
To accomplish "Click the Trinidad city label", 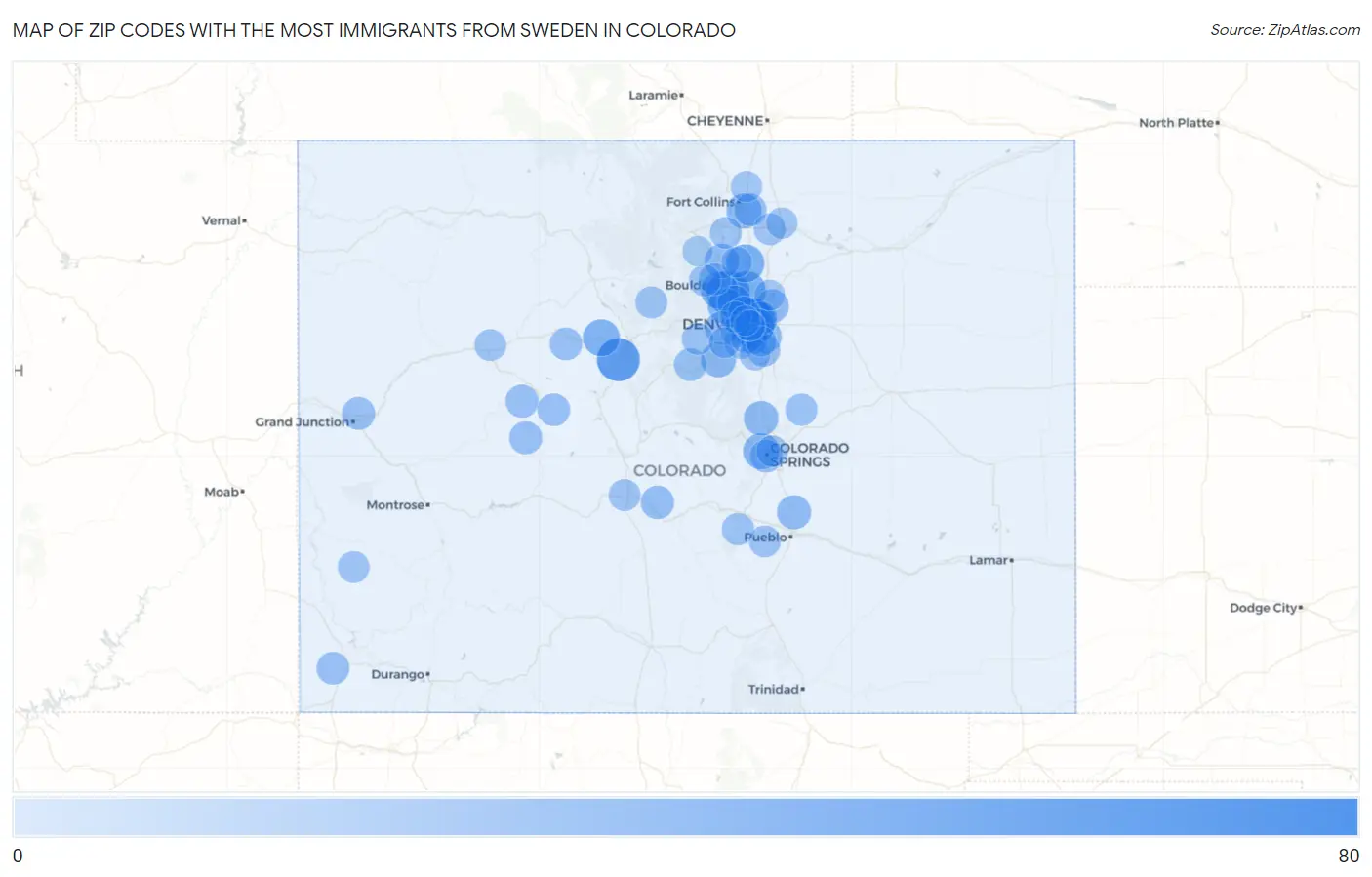I will (x=776, y=689).
